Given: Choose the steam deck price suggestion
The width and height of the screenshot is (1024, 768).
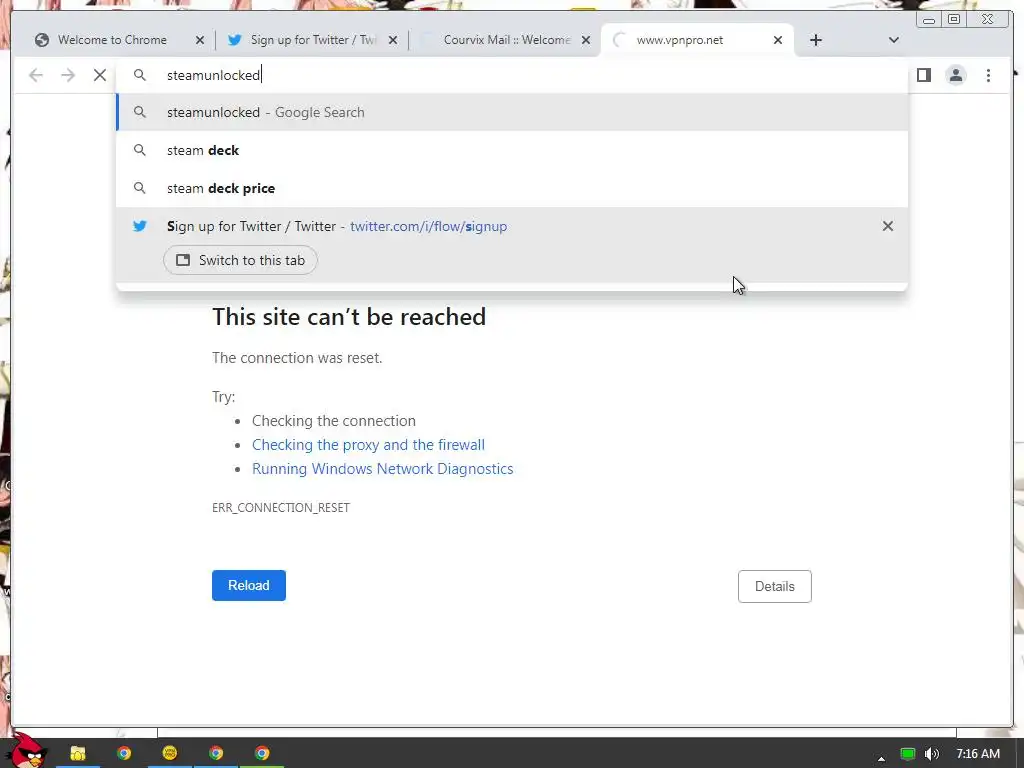Looking at the screenshot, I should [x=512, y=188].
